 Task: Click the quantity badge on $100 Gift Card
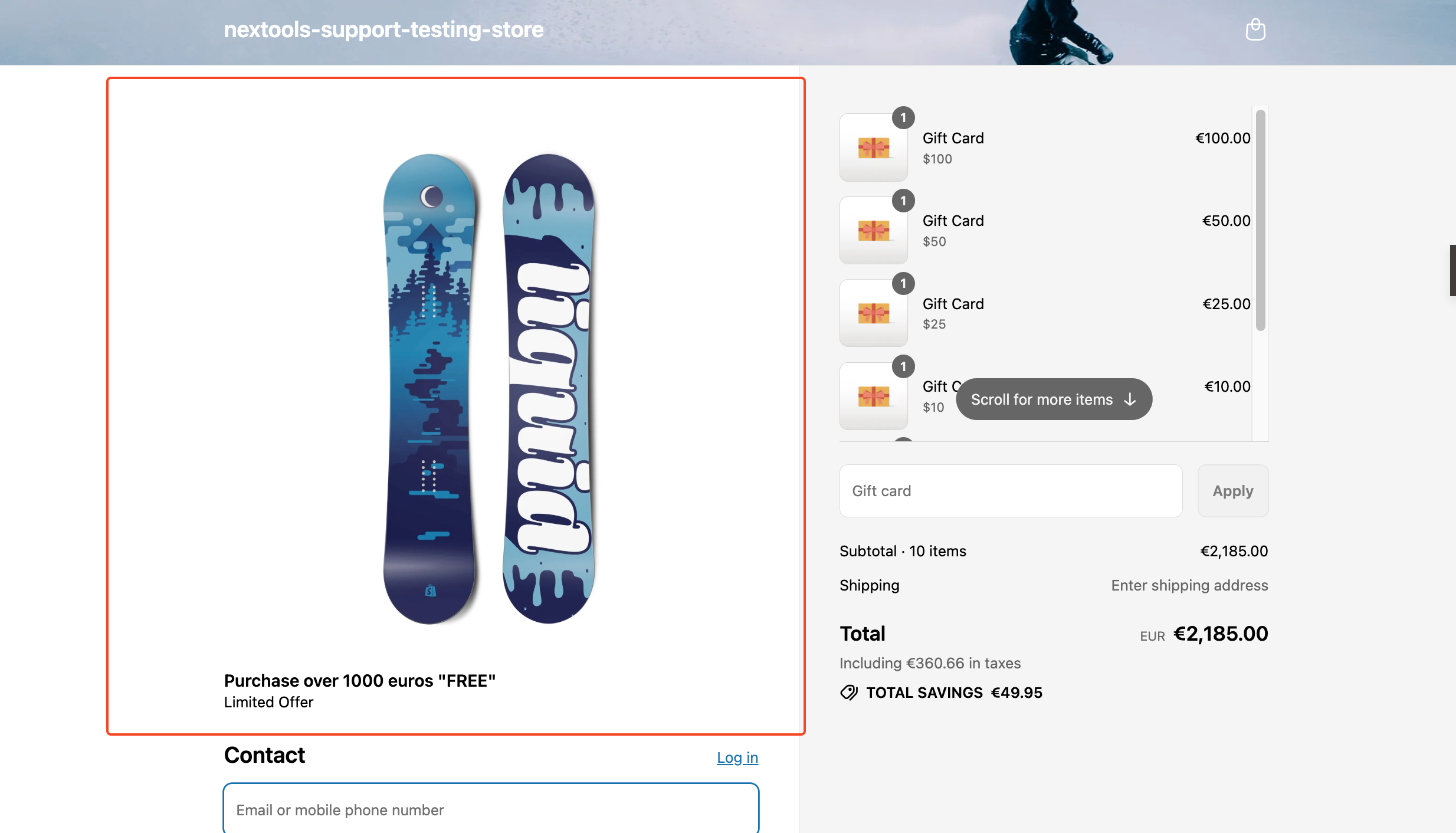pos(903,118)
